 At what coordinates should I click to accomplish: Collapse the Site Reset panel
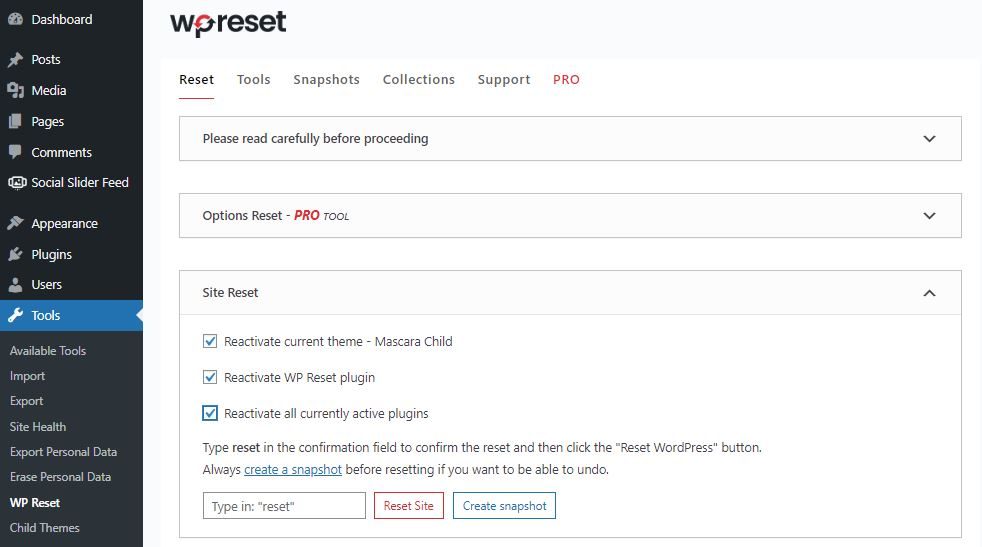(929, 293)
